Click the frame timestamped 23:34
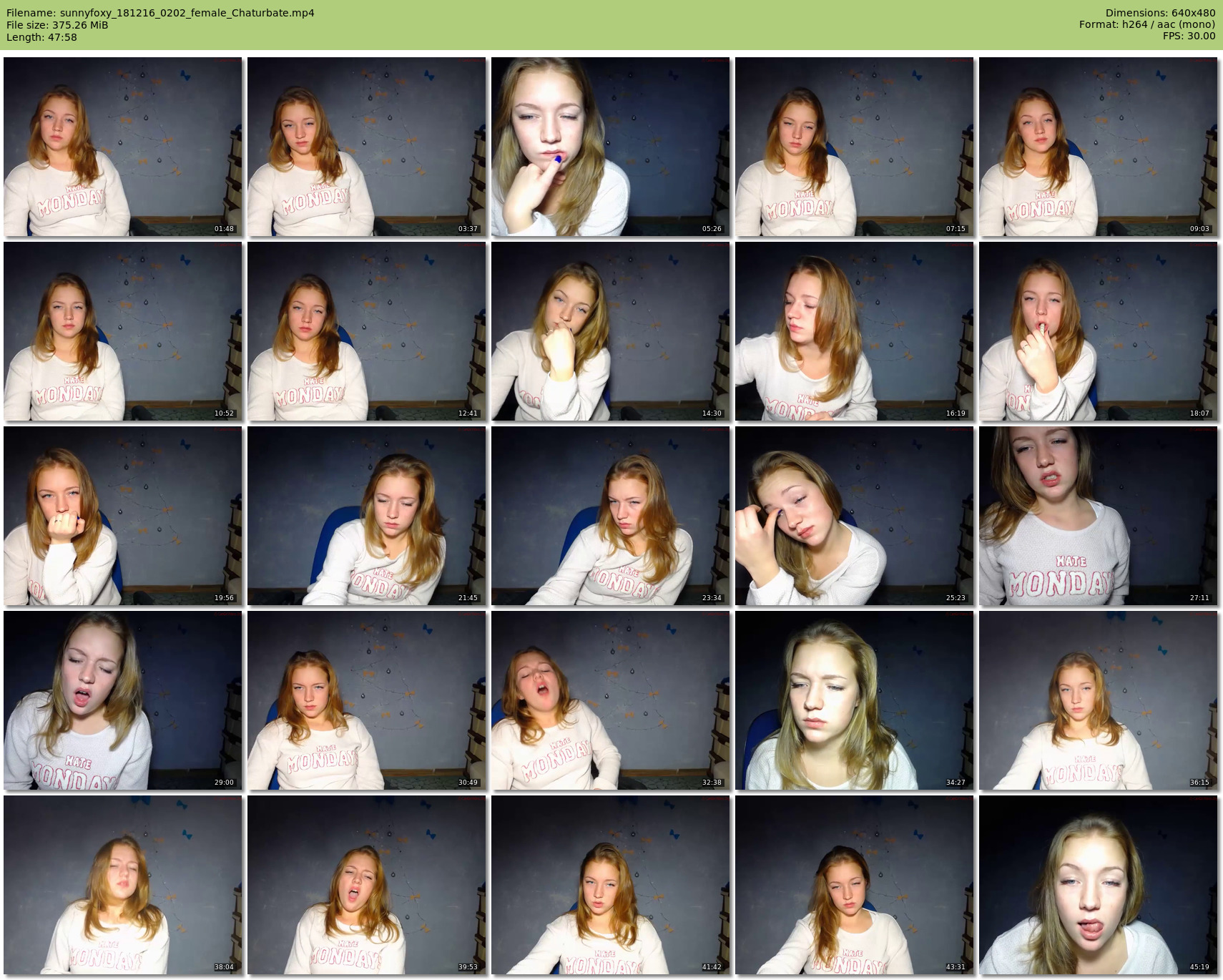Image resolution: width=1223 pixels, height=980 pixels. tap(611, 516)
